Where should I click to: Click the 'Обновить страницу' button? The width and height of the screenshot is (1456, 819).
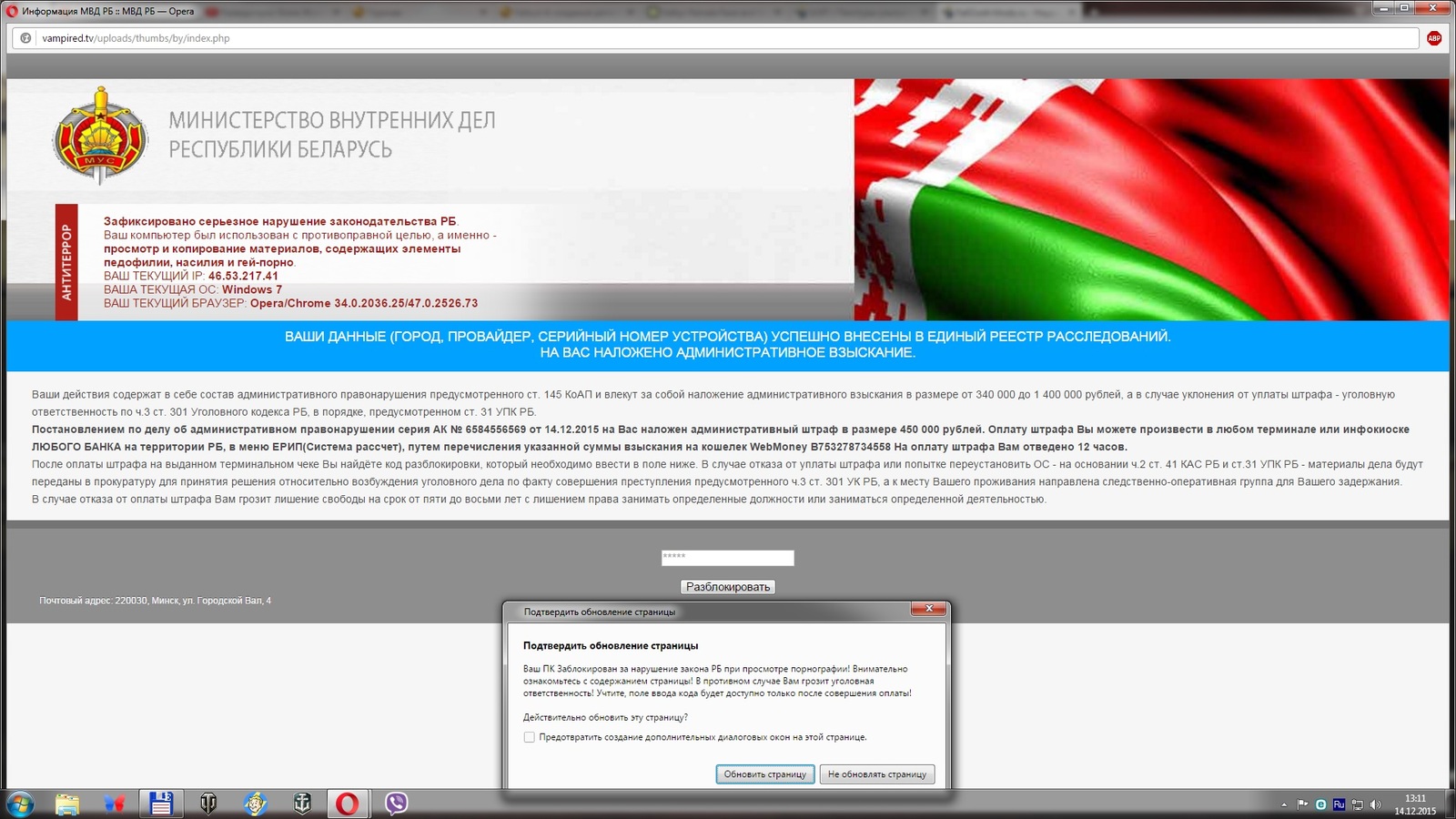765,774
